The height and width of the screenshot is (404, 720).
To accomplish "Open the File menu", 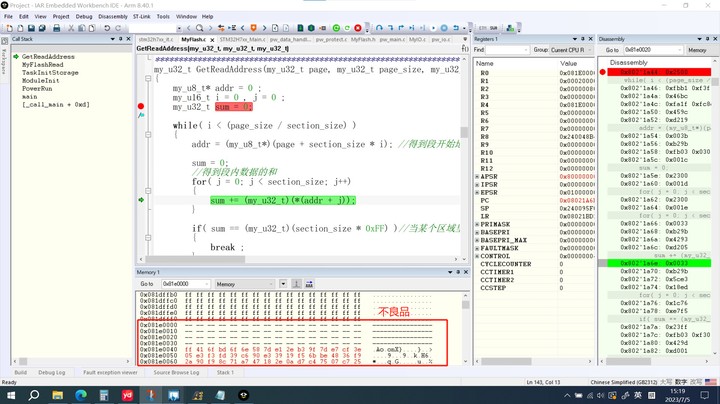I will (x=8, y=17).
